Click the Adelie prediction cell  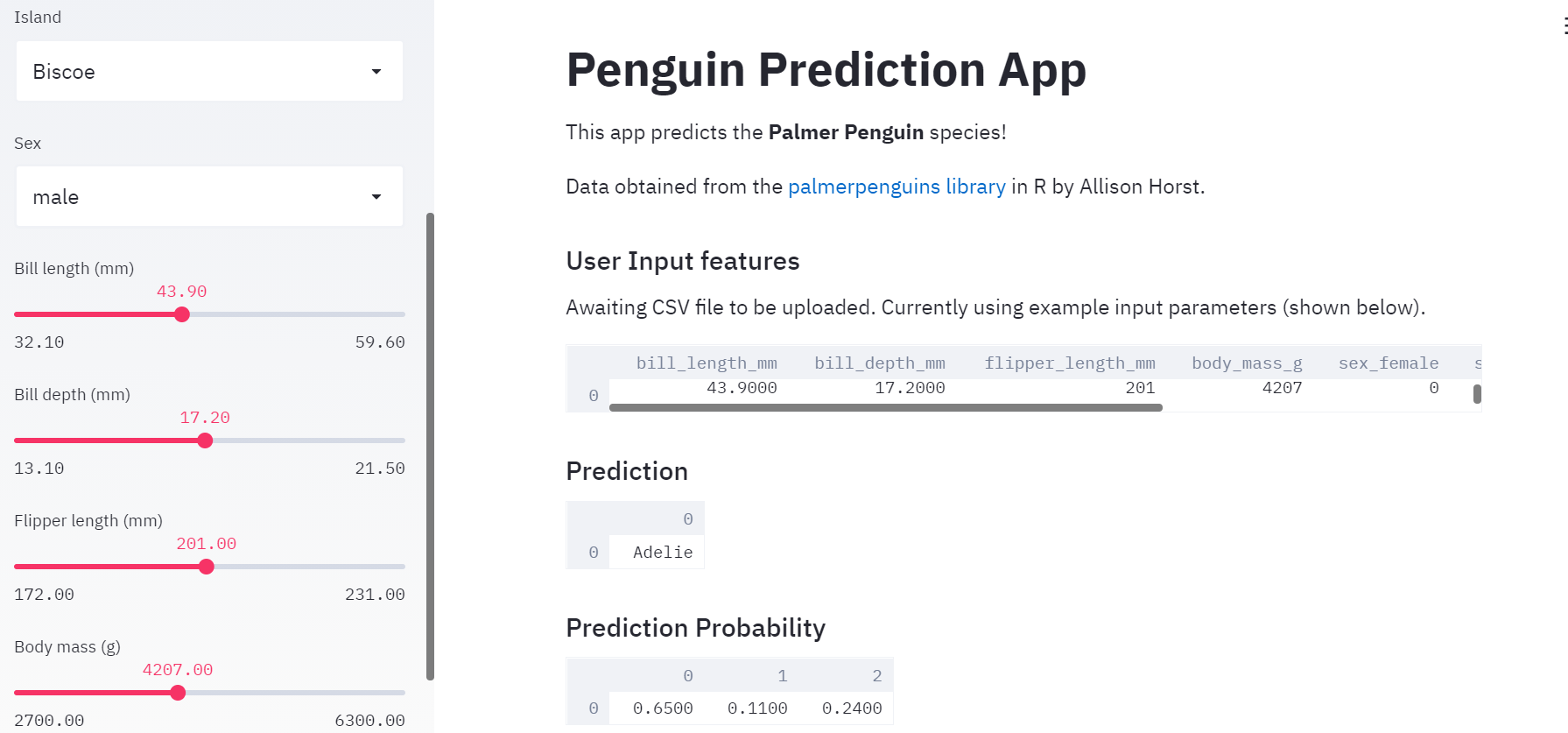[663, 552]
